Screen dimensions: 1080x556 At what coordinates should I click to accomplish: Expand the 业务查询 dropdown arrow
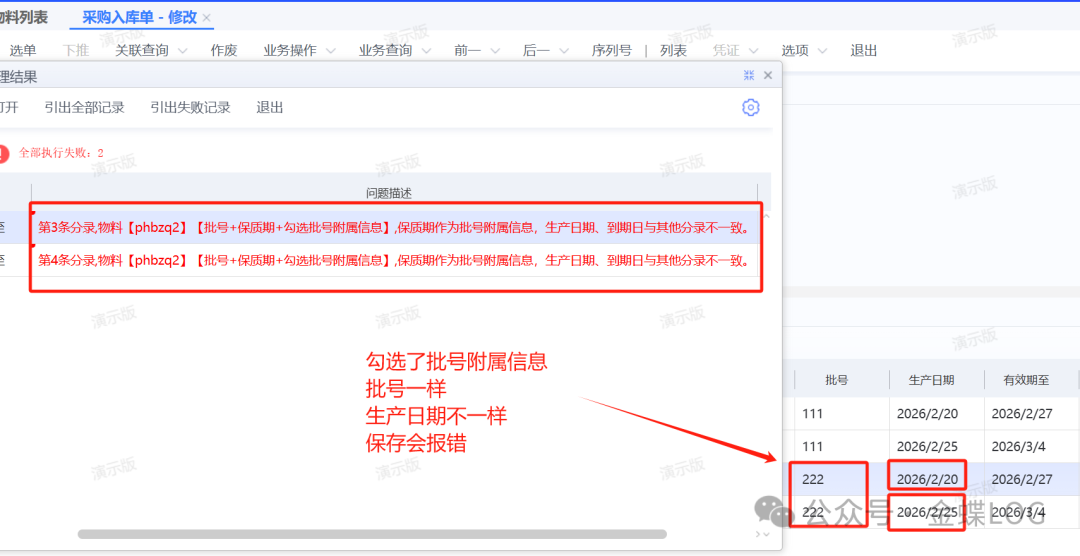(426, 51)
